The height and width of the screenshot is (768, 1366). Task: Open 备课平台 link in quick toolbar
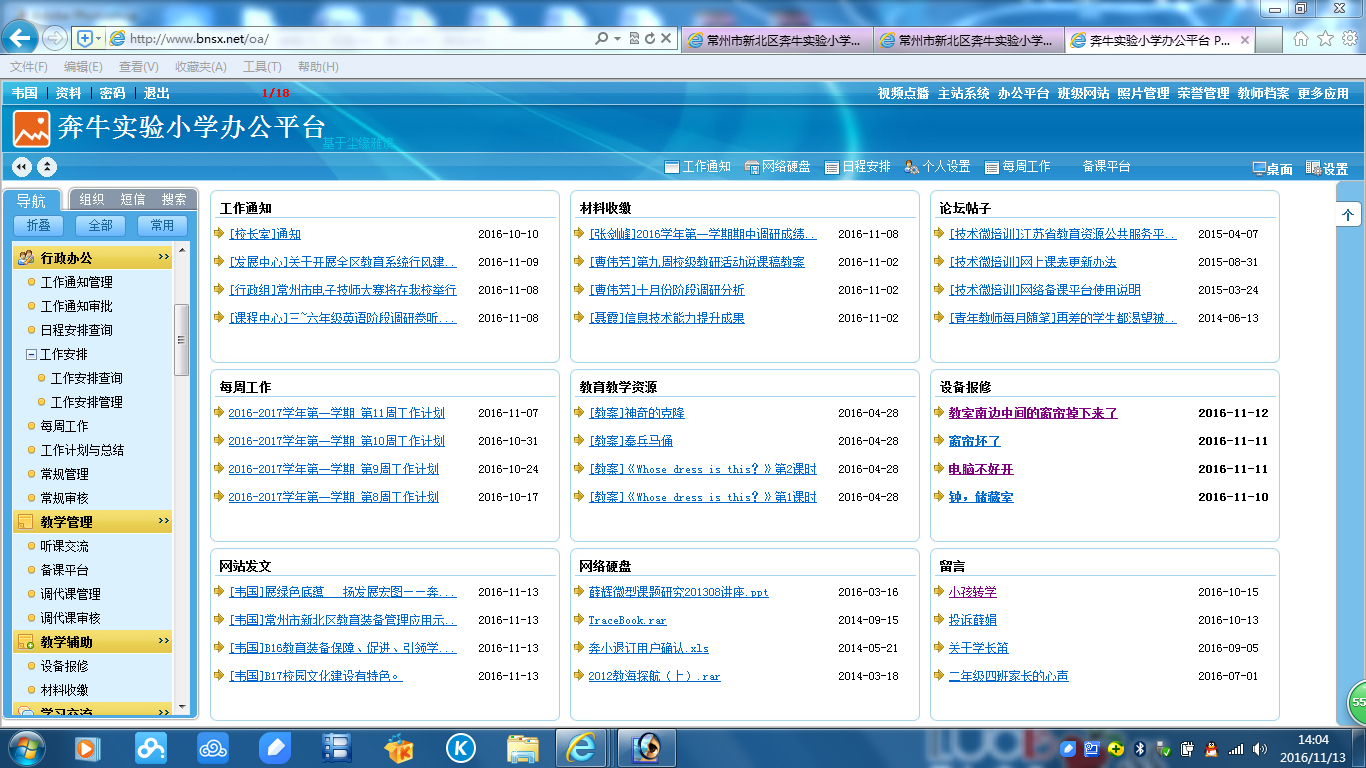(x=1106, y=167)
